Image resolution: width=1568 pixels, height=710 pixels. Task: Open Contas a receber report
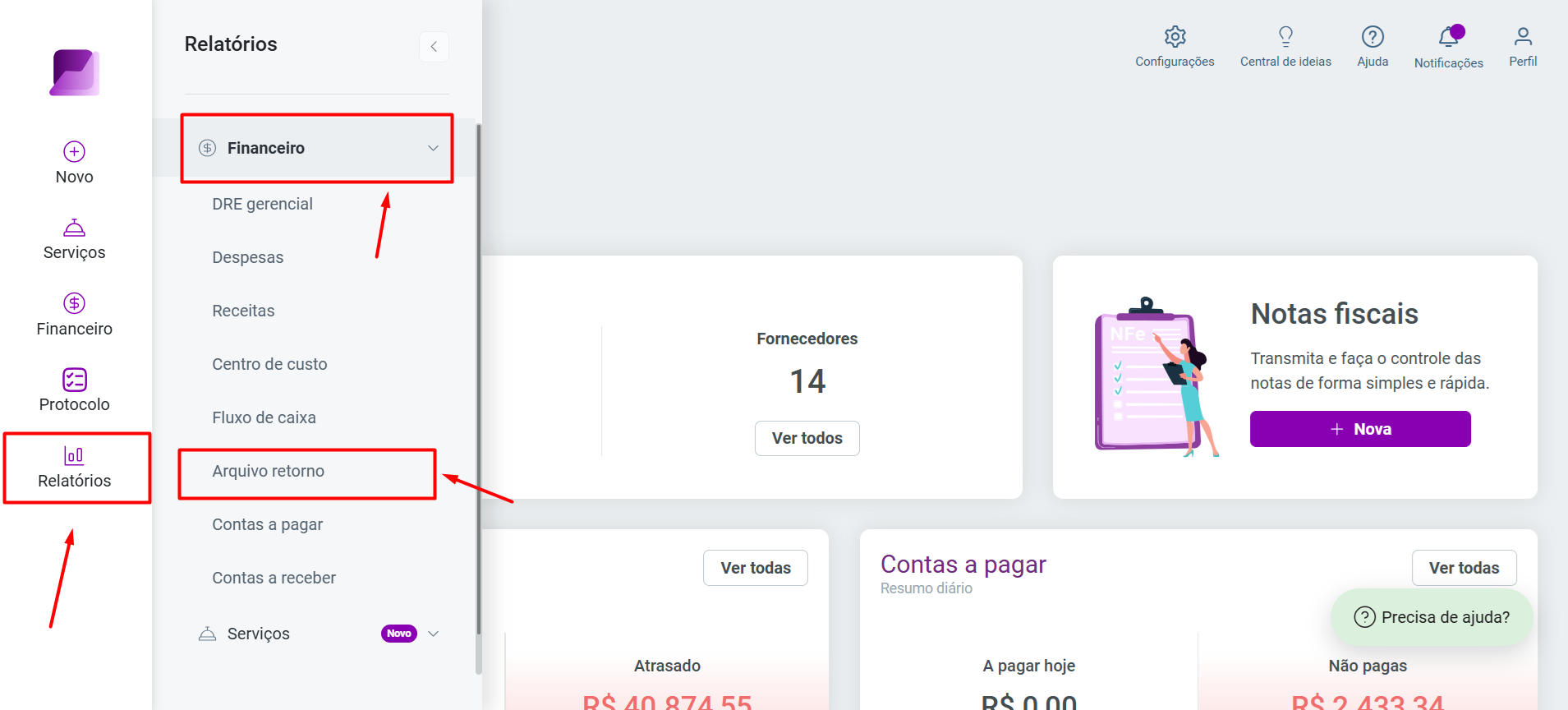click(x=274, y=578)
